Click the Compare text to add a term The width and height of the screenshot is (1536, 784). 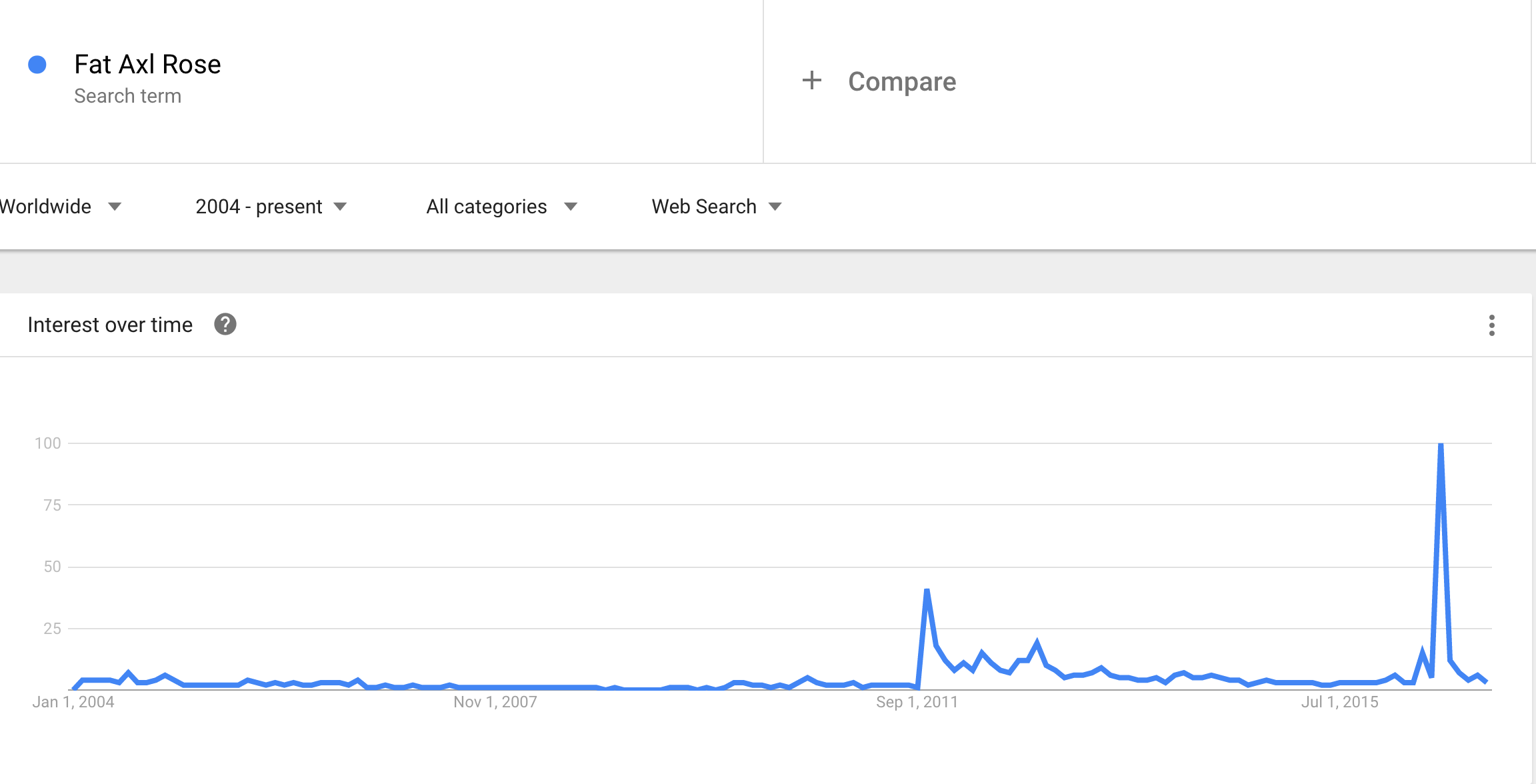coord(901,81)
